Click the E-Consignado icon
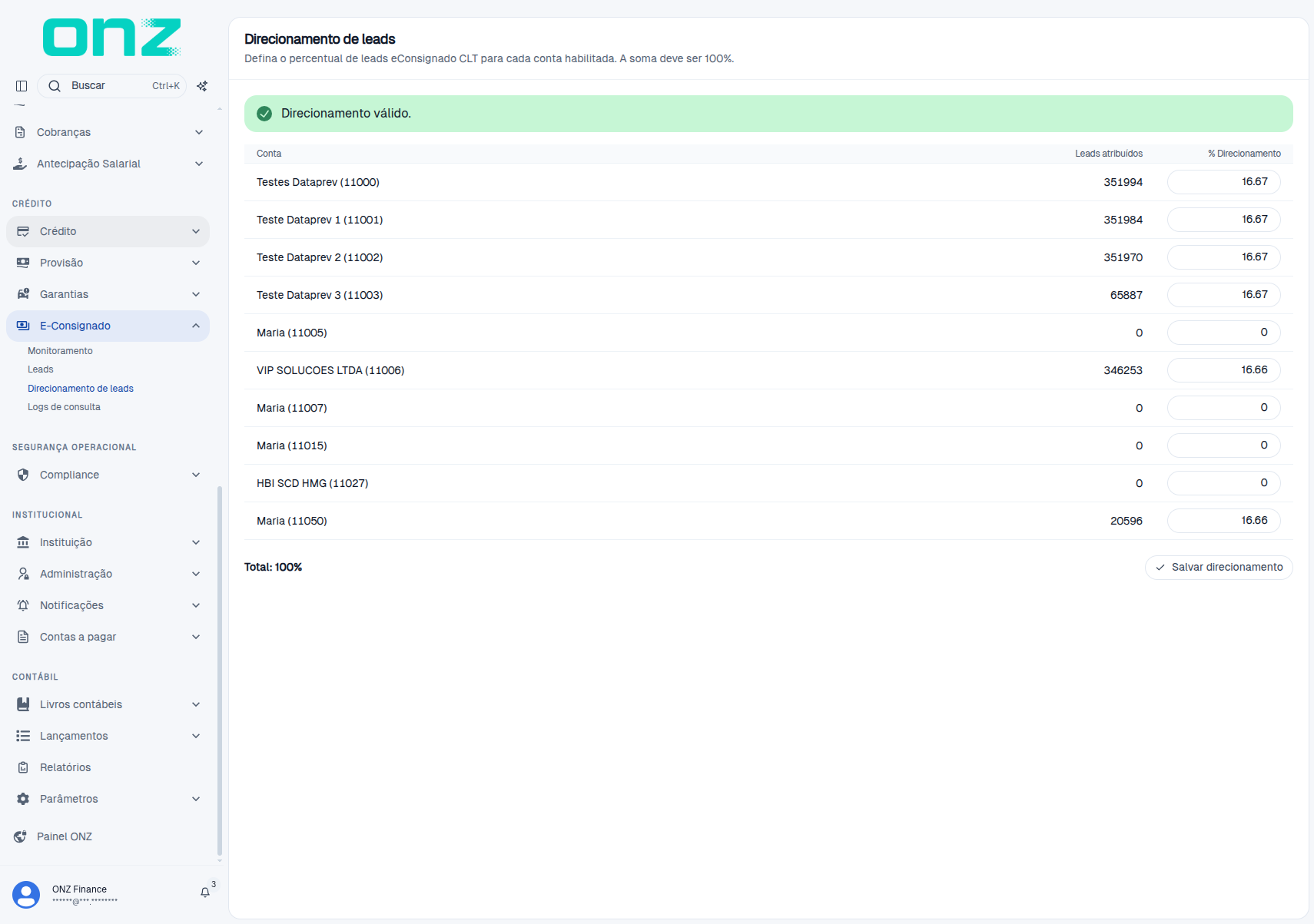 (x=23, y=326)
